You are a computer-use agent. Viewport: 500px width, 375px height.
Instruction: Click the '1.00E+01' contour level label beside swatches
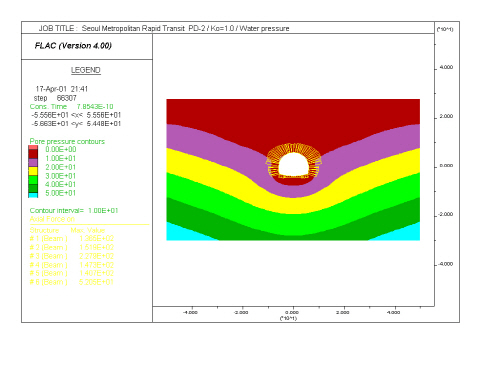click(61, 158)
